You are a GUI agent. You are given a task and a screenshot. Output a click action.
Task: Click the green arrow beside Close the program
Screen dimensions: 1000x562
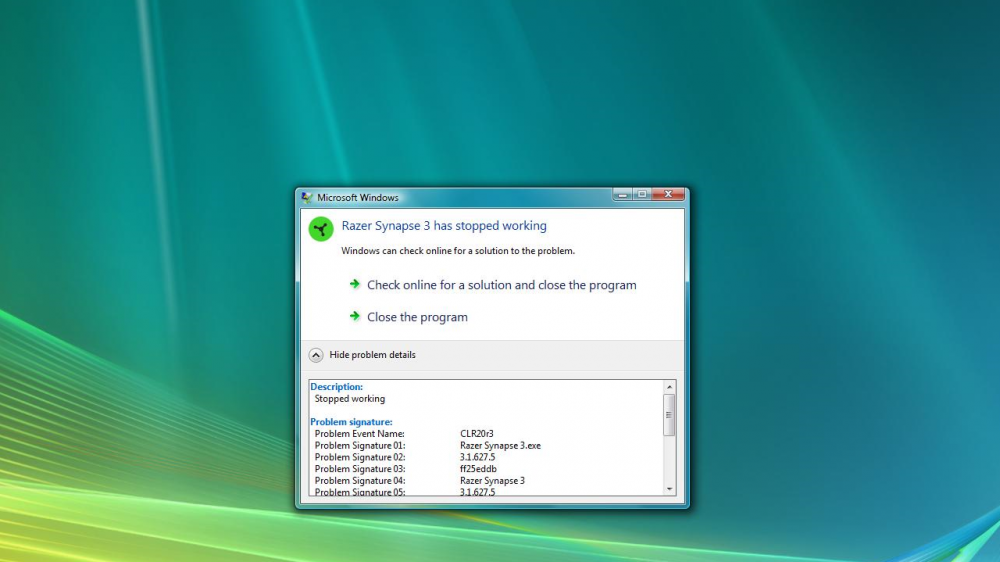tap(355, 317)
